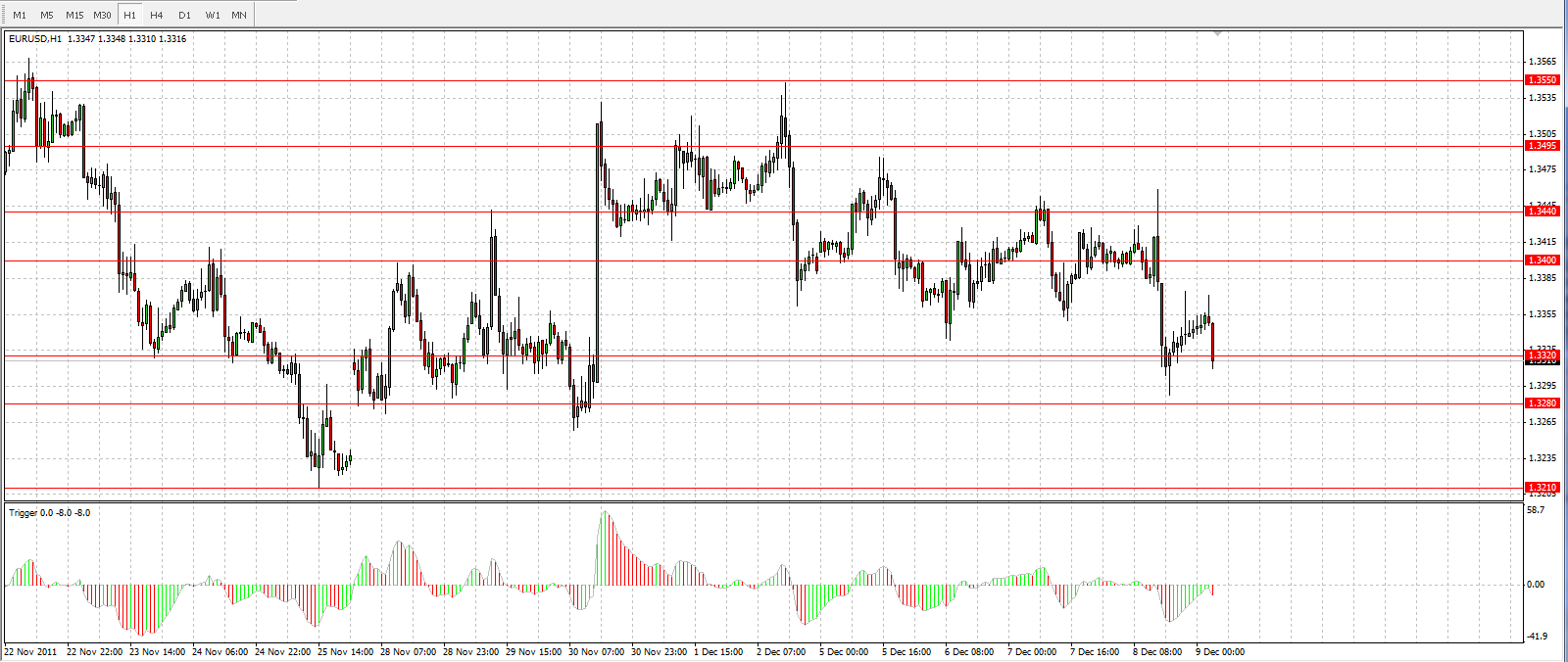This screenshot has height=662, width=1568.
Task: Click the active H1 timeframe button
Action: click(129, 15)
